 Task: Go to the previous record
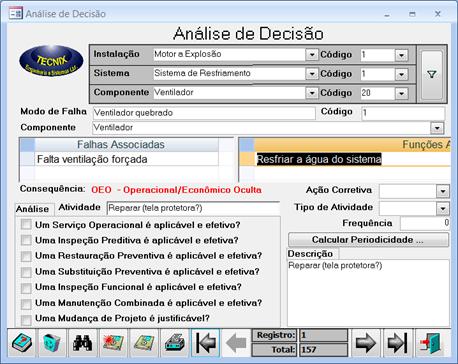[236, 343]
